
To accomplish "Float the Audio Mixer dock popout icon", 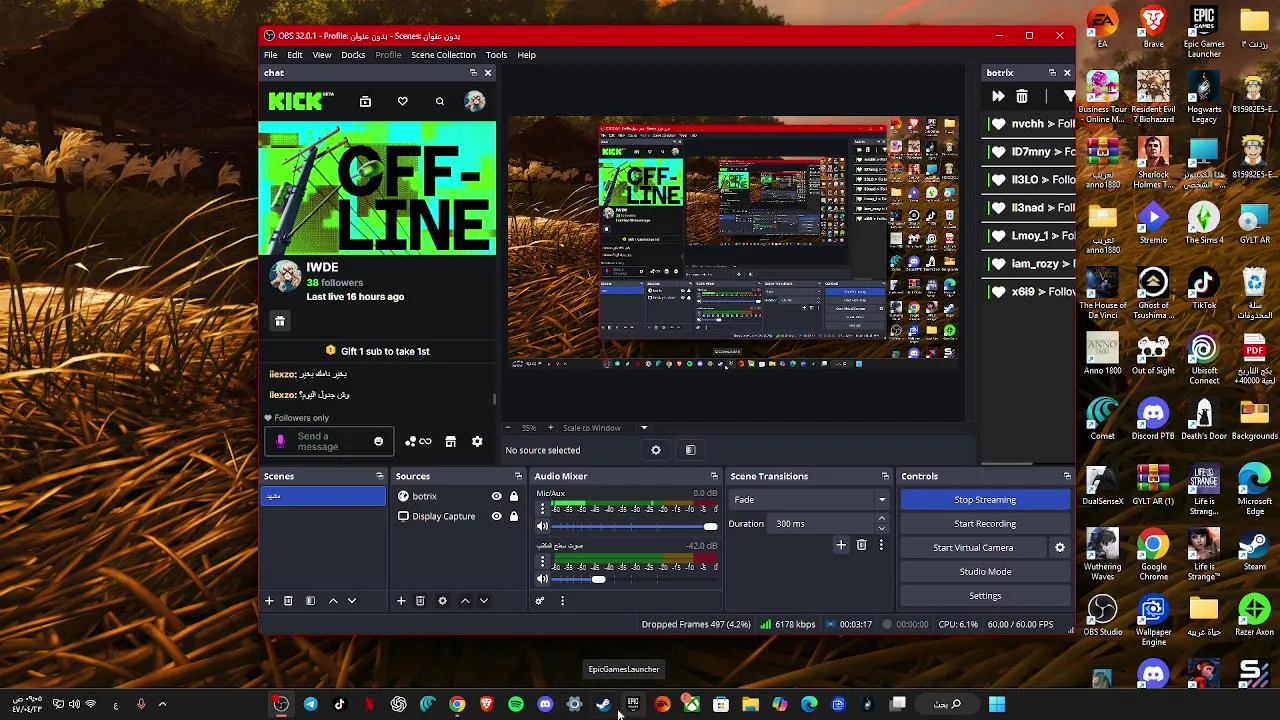I will tap(714, 476).
